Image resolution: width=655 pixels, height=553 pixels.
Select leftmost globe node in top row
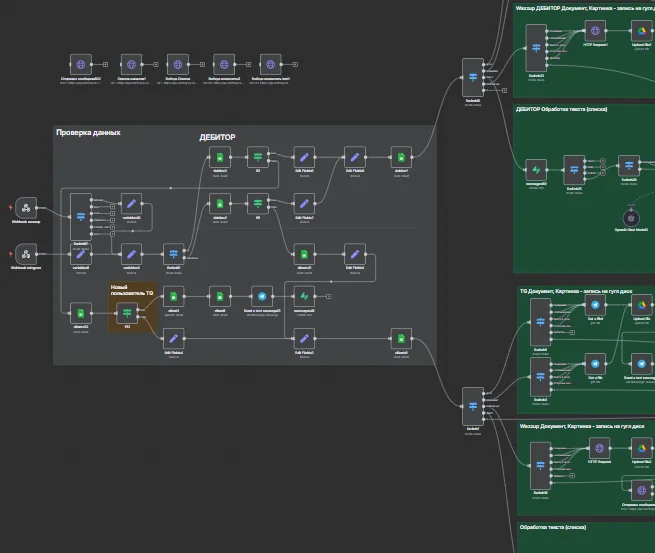(81, 64)
